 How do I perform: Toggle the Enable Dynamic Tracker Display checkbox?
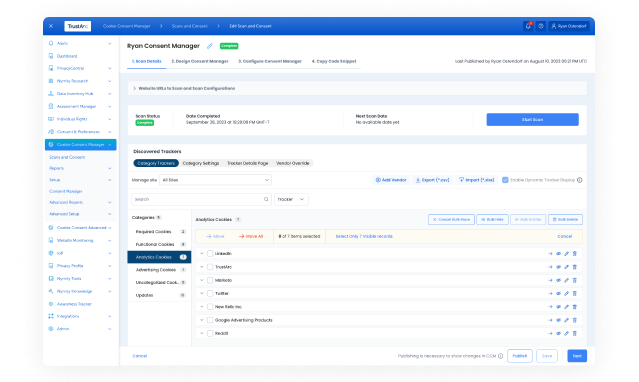pyautogui.click(x=505, y=180)
